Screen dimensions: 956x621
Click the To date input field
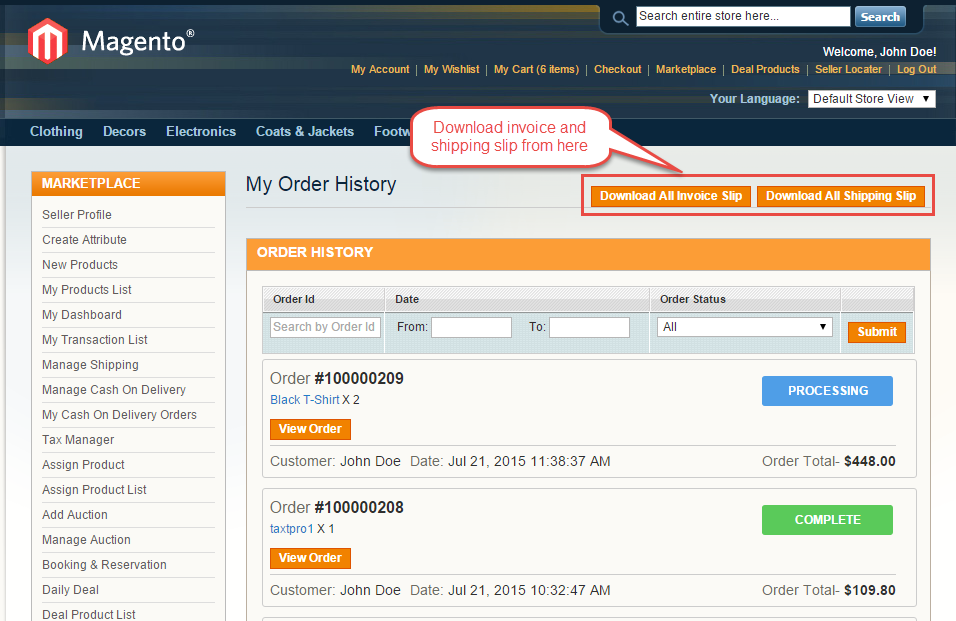pyautogui.click(x=589, y=327)
